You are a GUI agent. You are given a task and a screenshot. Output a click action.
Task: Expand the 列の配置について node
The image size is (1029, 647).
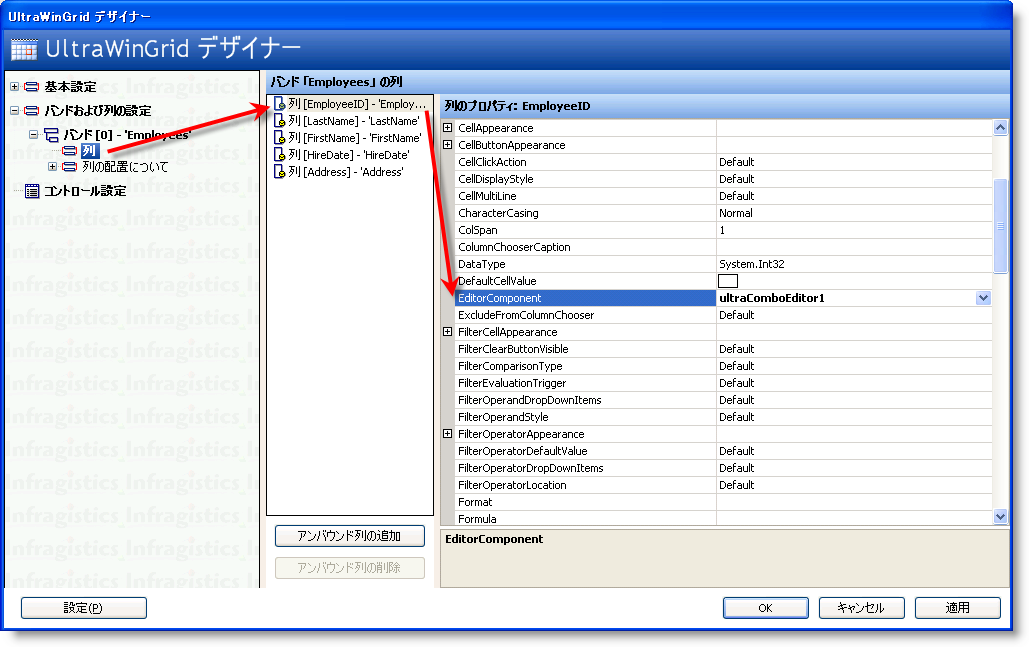53,167
